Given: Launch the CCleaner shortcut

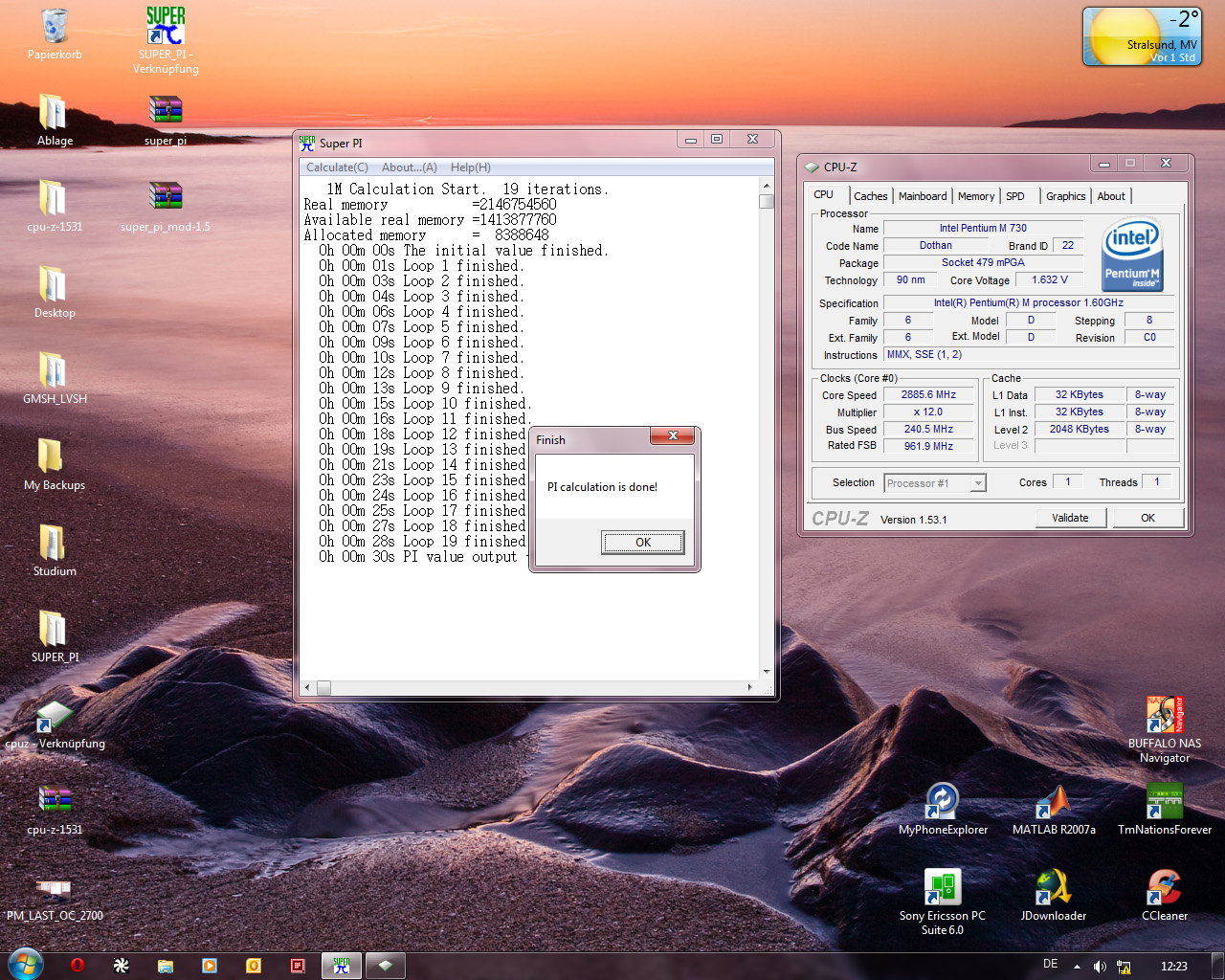Looking at the screenshot, I should (x=1165, y=887).
